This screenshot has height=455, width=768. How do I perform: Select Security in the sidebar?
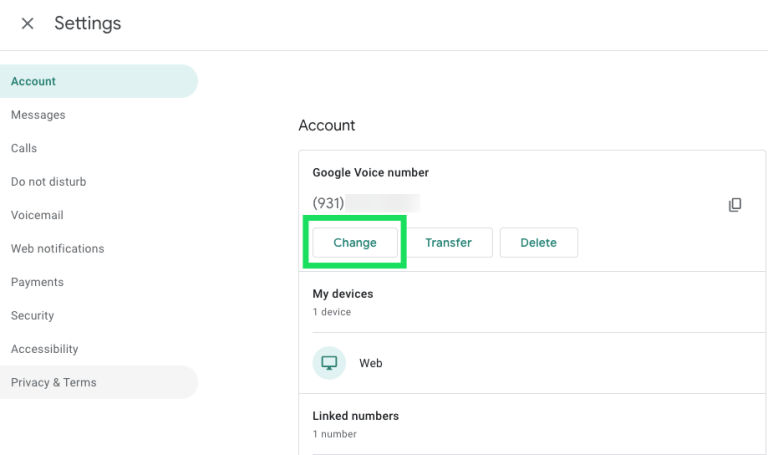pyautogui.click(x=99, y=315)
